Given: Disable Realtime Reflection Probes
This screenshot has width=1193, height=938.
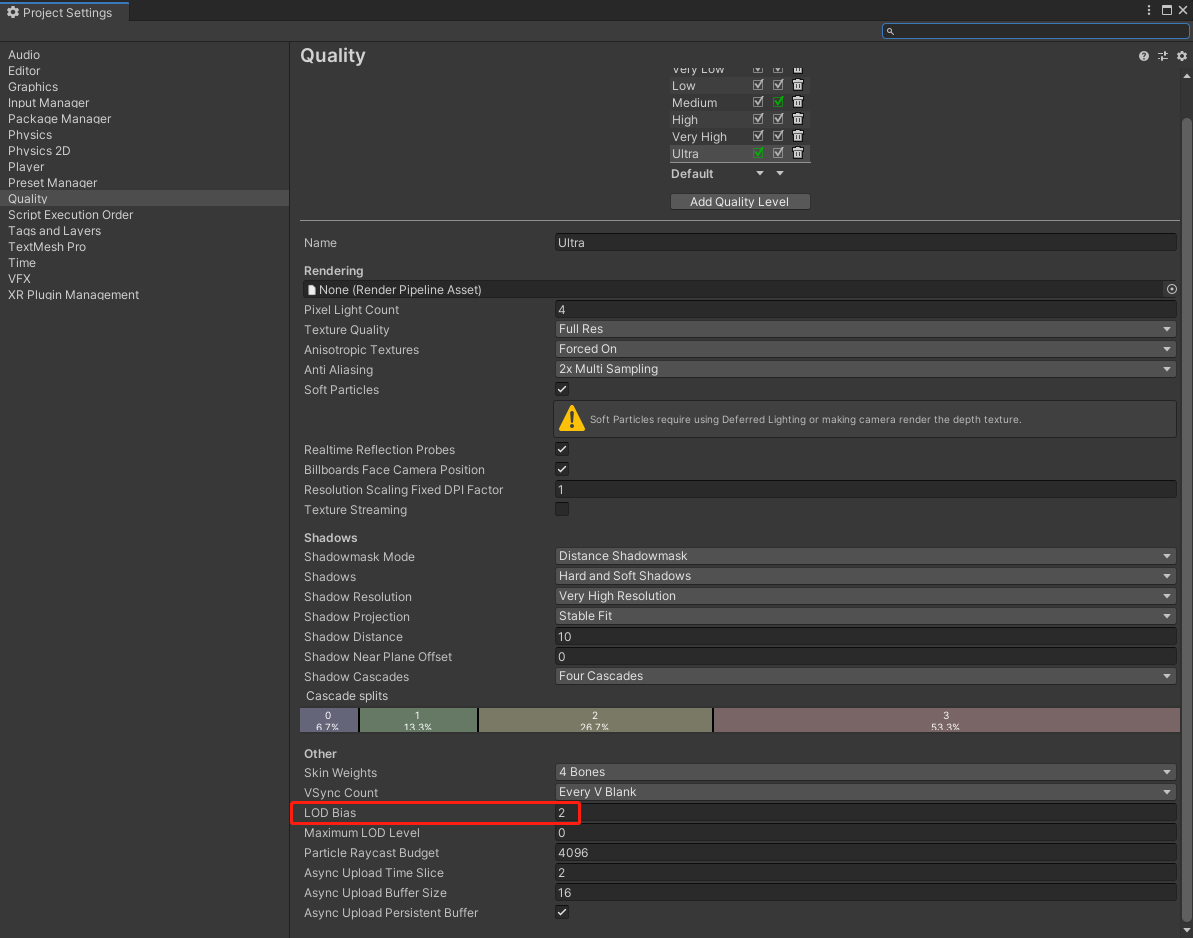Looking at the screenshot, I should (562, 450).
